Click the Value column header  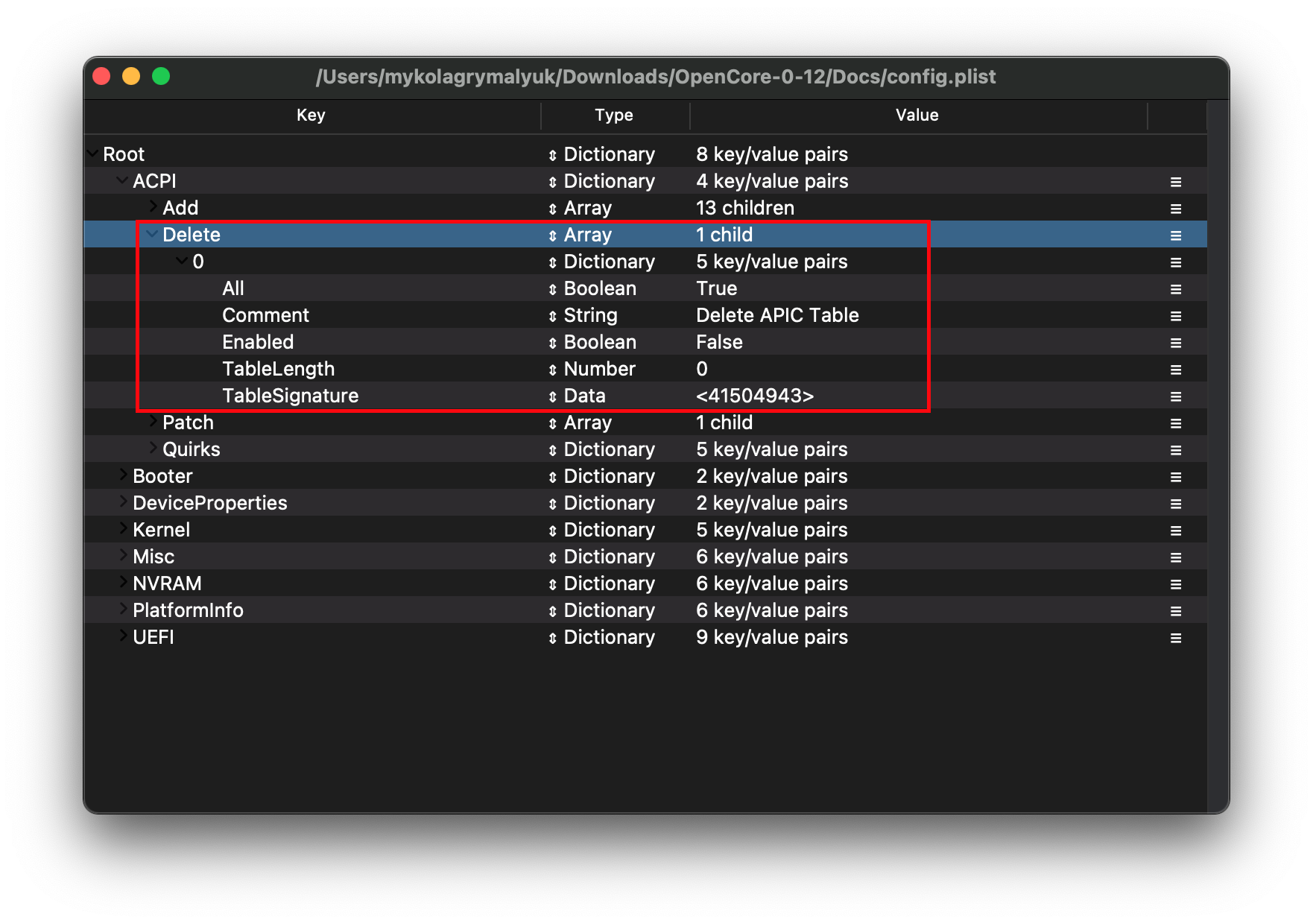pyautogui.click(x=917, y=115)
